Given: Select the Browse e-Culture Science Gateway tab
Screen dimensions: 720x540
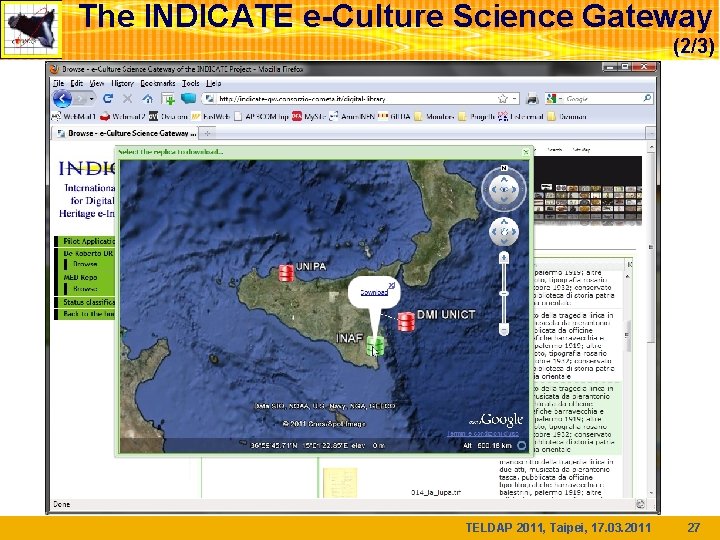Looking at the screenshot, I should click(125, 133).
